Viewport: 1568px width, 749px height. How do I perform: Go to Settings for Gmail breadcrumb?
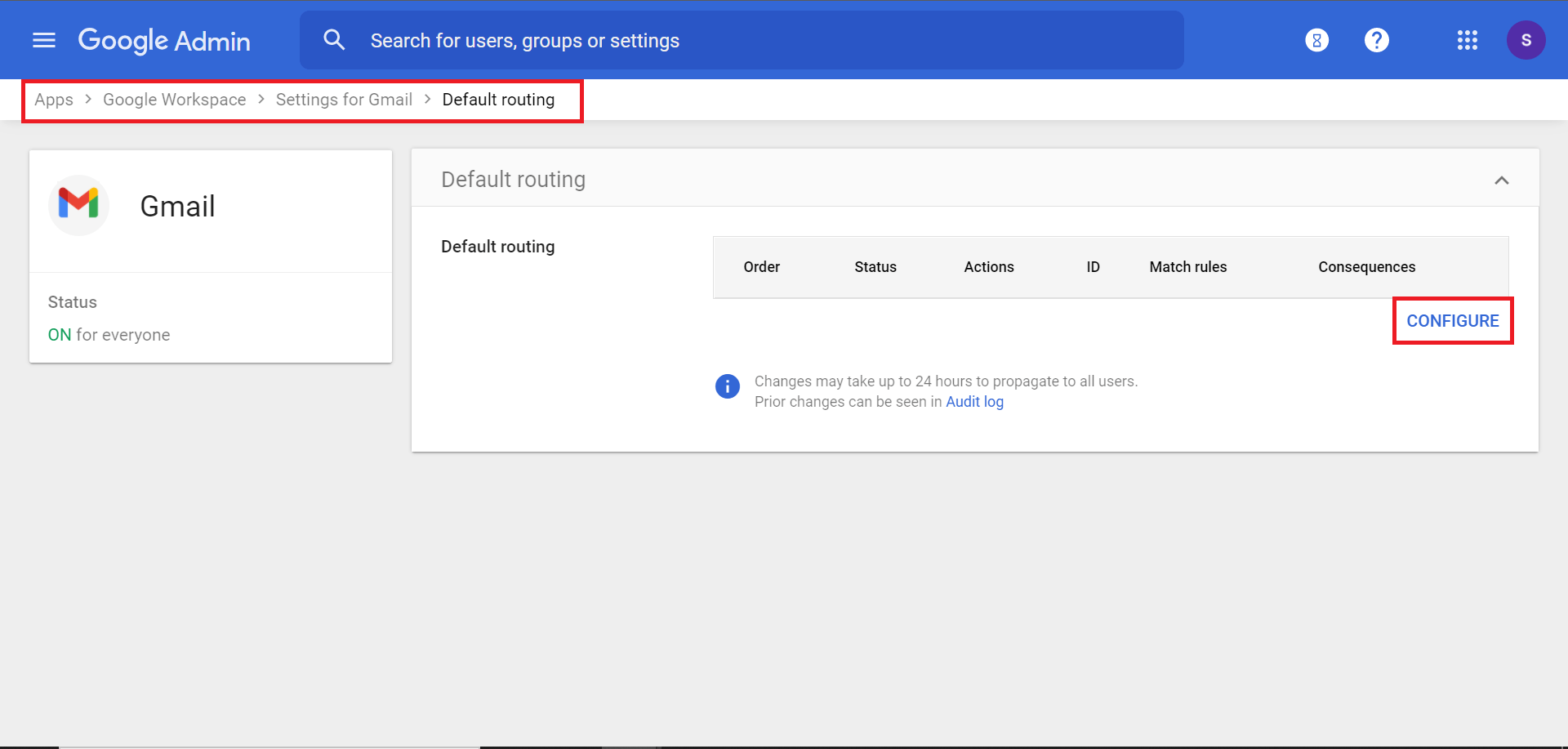pos(344,100)
